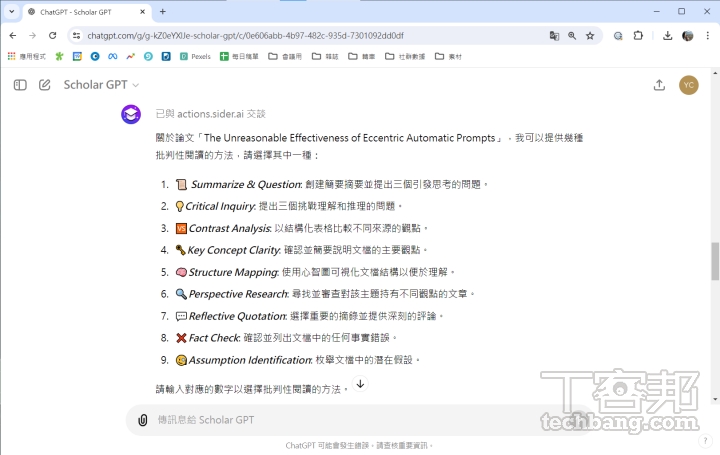Translate this page icon in address bar

(554, 35)
